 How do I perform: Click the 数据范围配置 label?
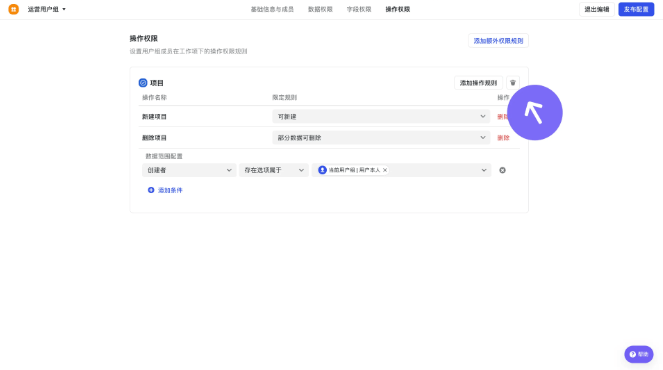[x=164, y=156]
